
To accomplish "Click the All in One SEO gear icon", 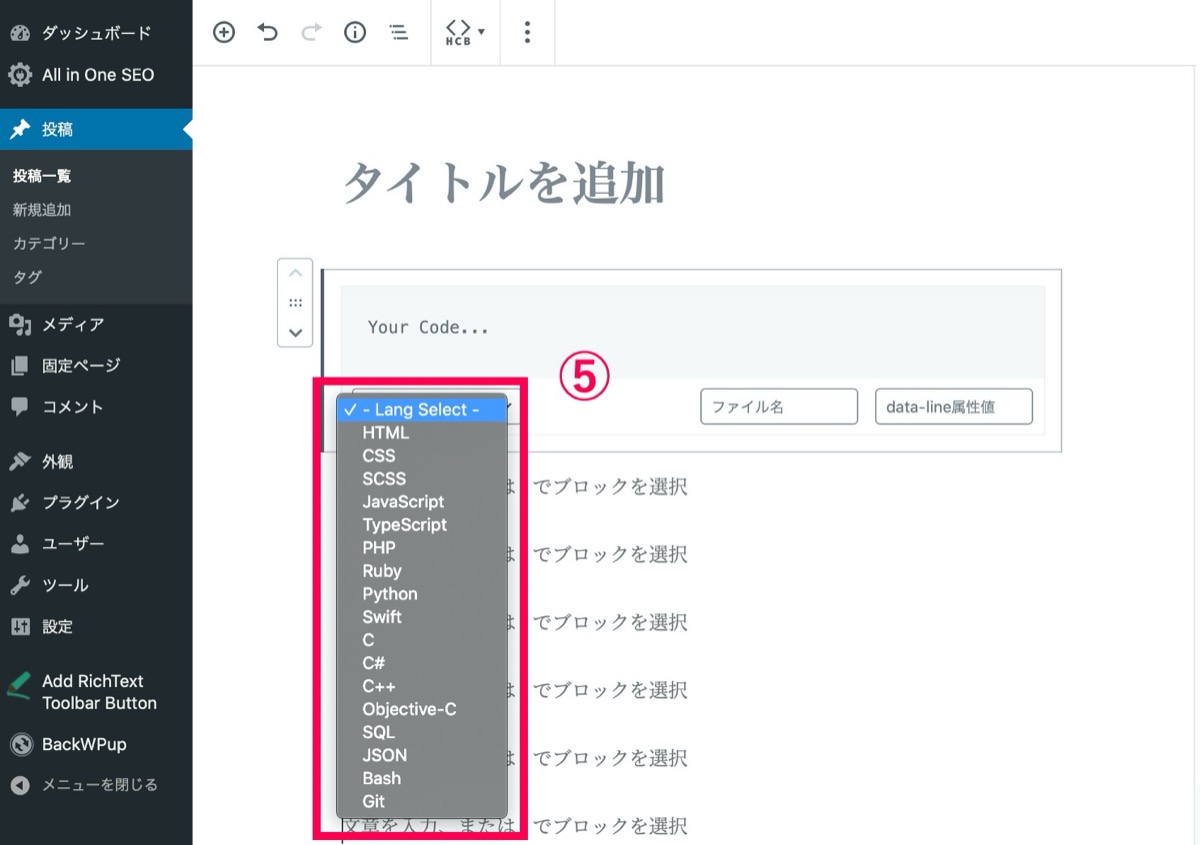I will point(20,75).
